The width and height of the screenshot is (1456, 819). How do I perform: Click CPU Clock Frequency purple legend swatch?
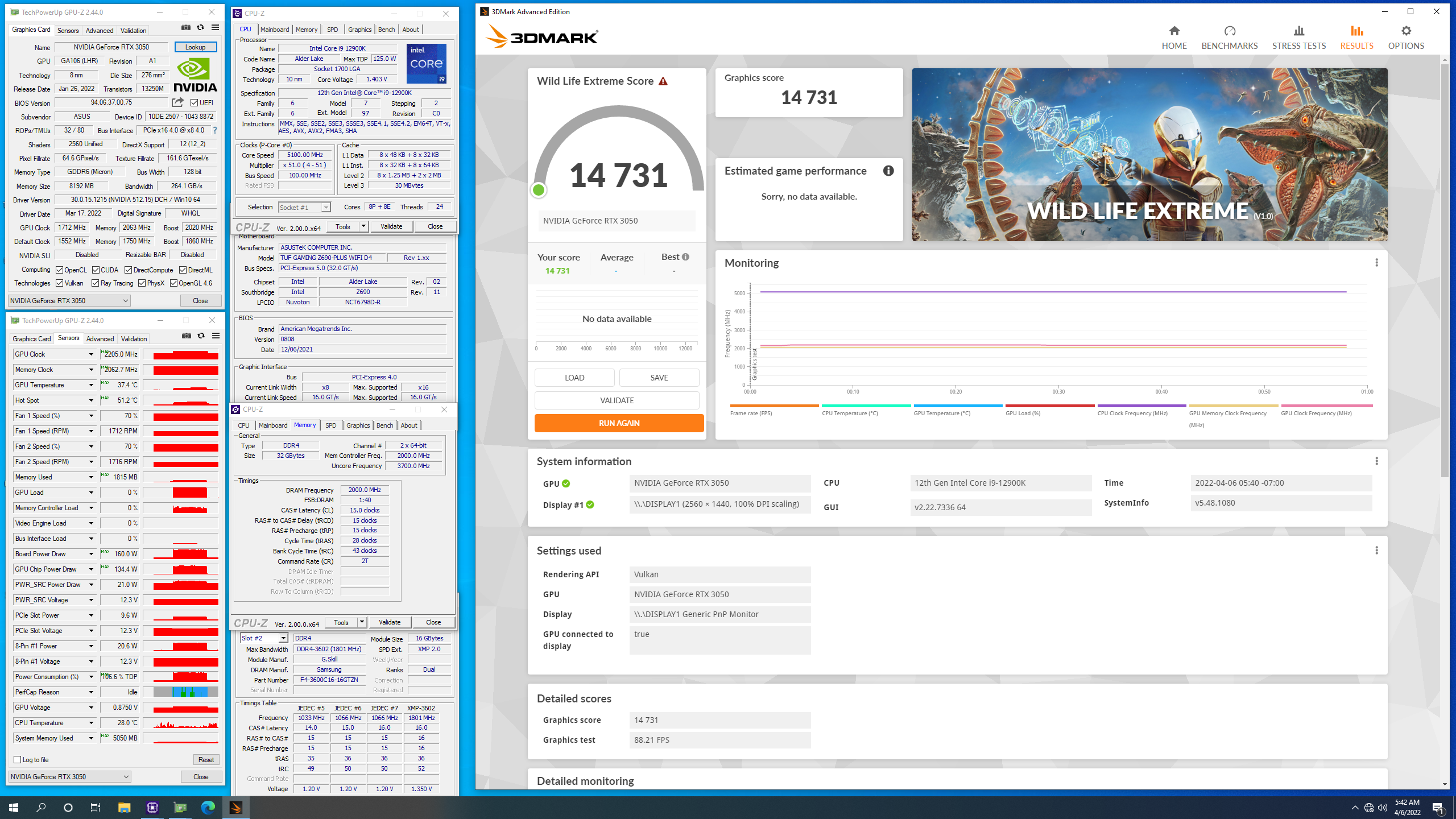[x=1141, y=406]
